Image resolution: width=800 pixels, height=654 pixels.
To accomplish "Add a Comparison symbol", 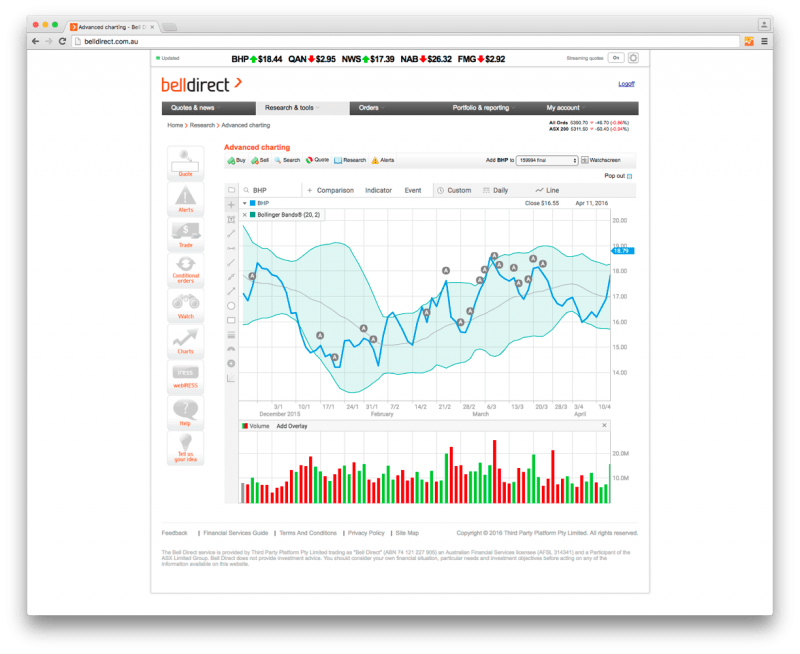I will click(x=330, y=190).
